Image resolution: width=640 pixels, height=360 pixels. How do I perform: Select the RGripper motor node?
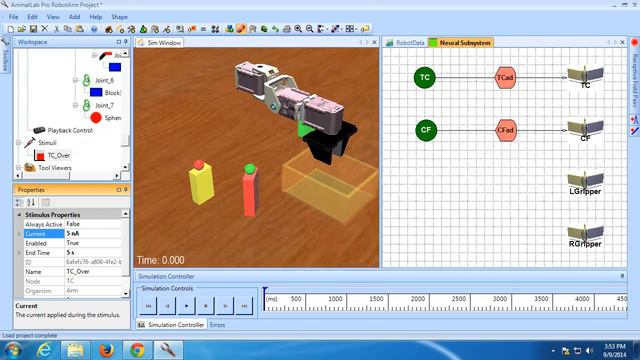click(585, 236)
